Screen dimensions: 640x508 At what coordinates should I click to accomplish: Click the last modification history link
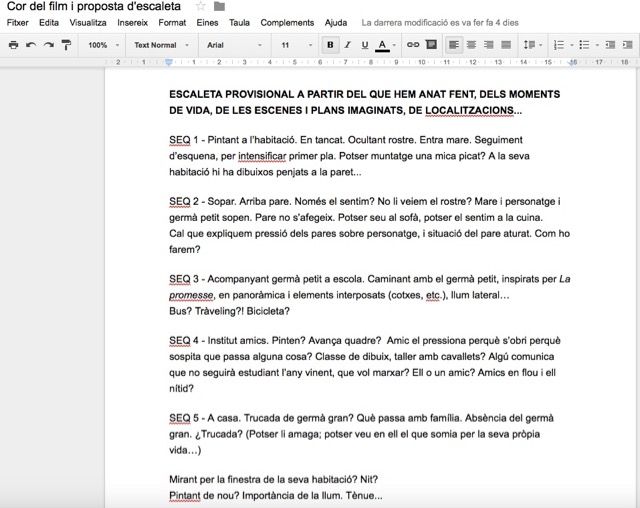[x=440, y=23]
